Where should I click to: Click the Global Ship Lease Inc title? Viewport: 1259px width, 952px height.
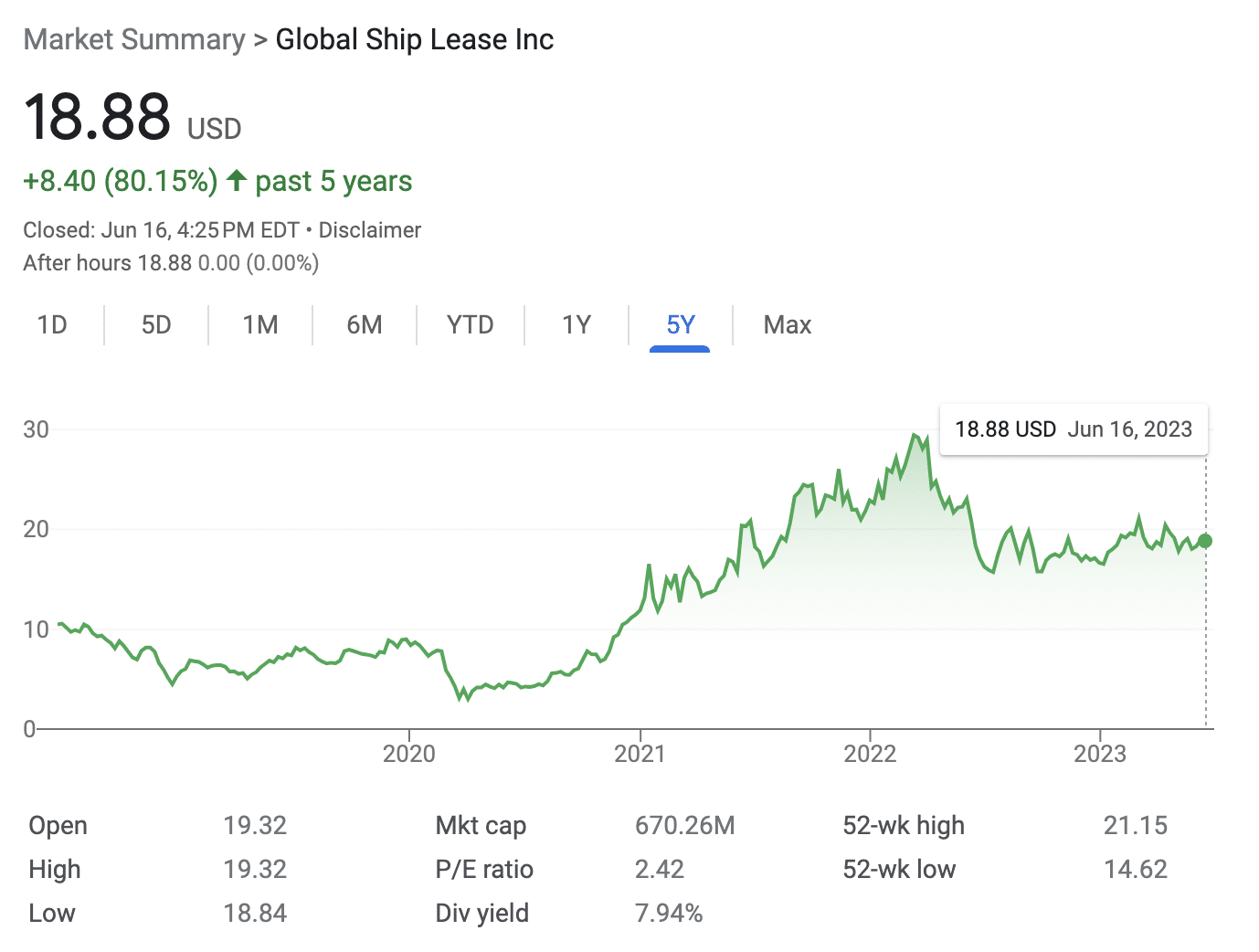[x=415, y=39]
